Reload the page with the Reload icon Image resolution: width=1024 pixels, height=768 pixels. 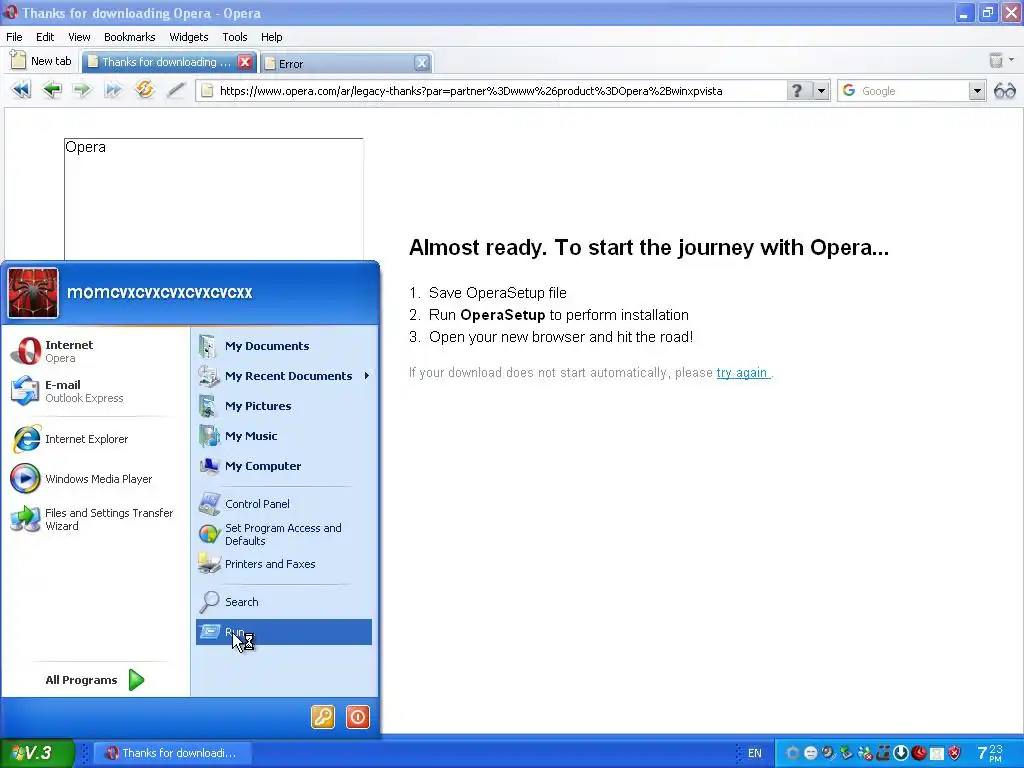[144, 89]
